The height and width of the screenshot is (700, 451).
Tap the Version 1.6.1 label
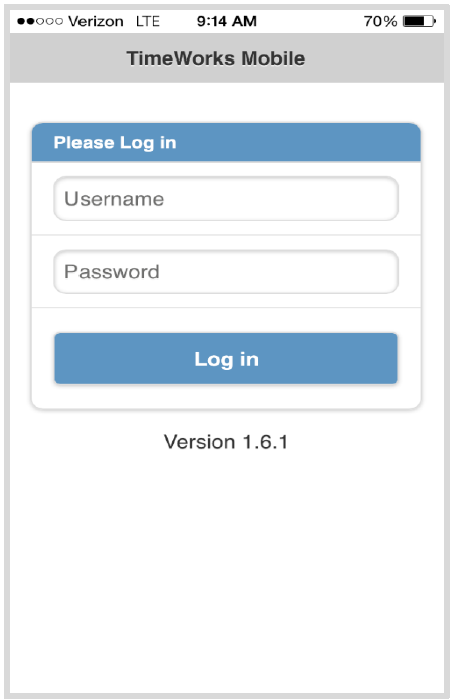click(x=226, y=442)
